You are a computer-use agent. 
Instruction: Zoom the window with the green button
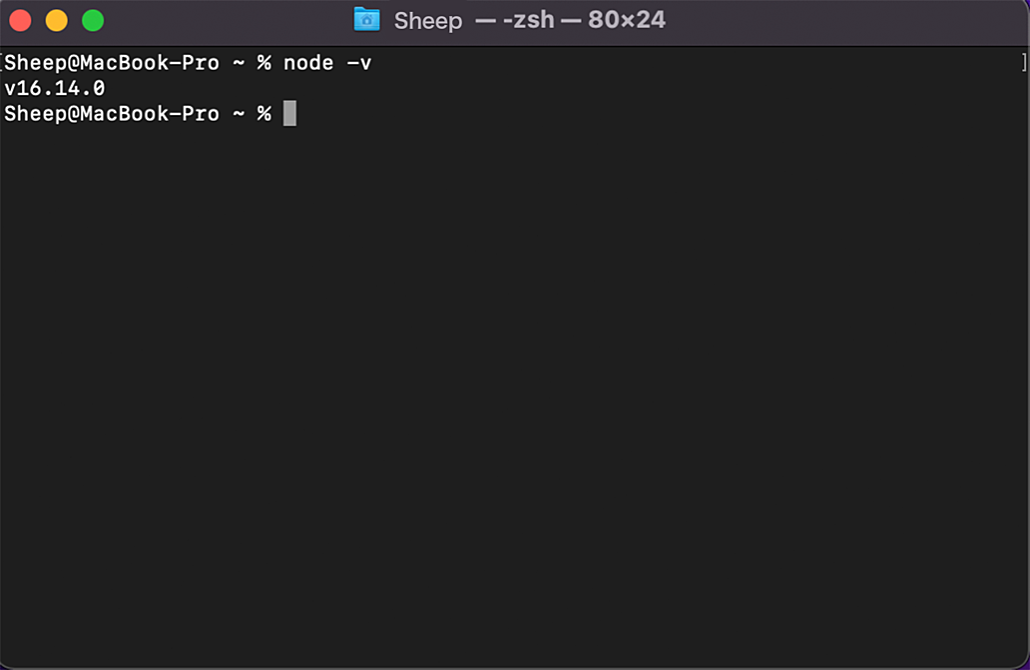pyautogui.click(x=93, y=20)
